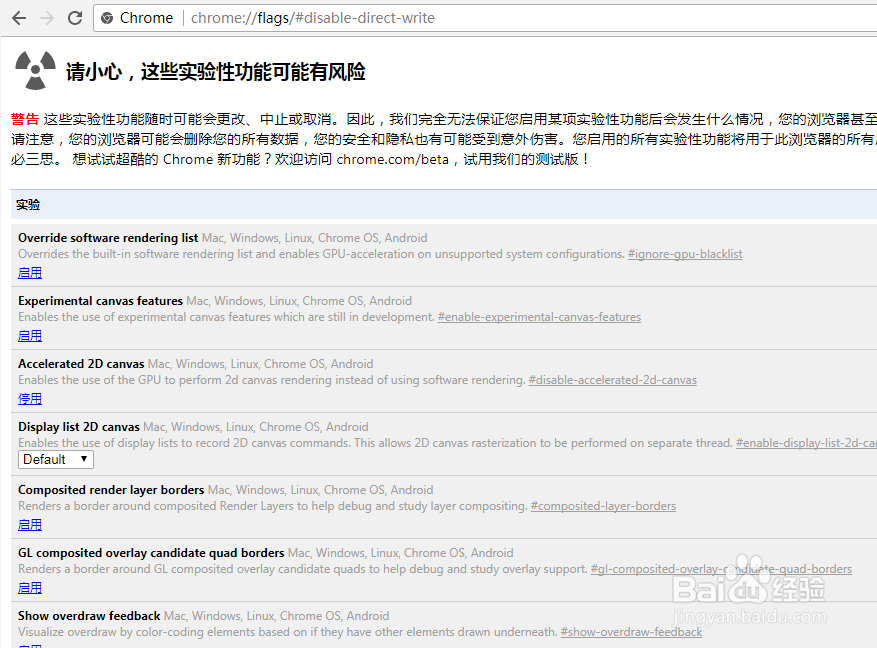Click the 'Override software rendering list' title
Viewport: 877px width, 648px height.
coord(108,238)
